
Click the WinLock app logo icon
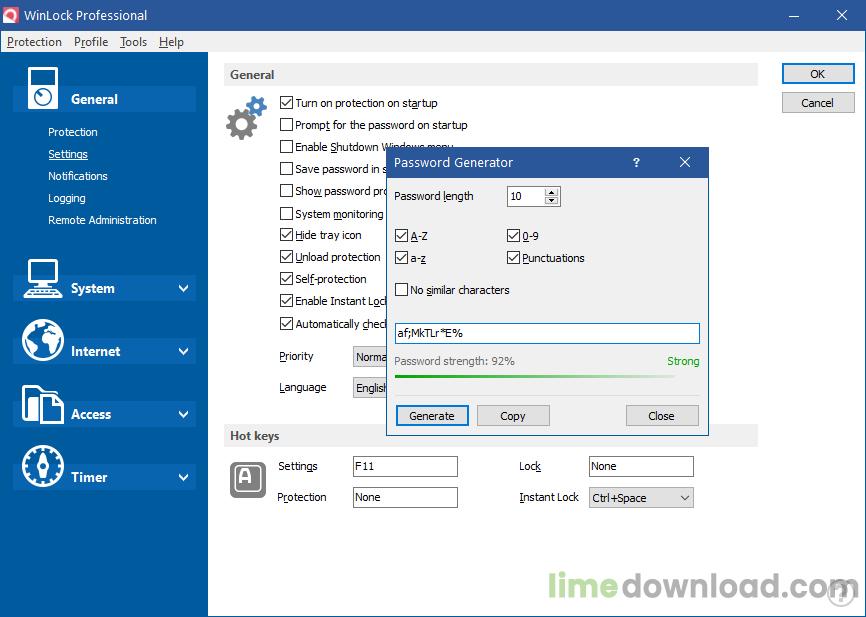click(x=10, y=15)
